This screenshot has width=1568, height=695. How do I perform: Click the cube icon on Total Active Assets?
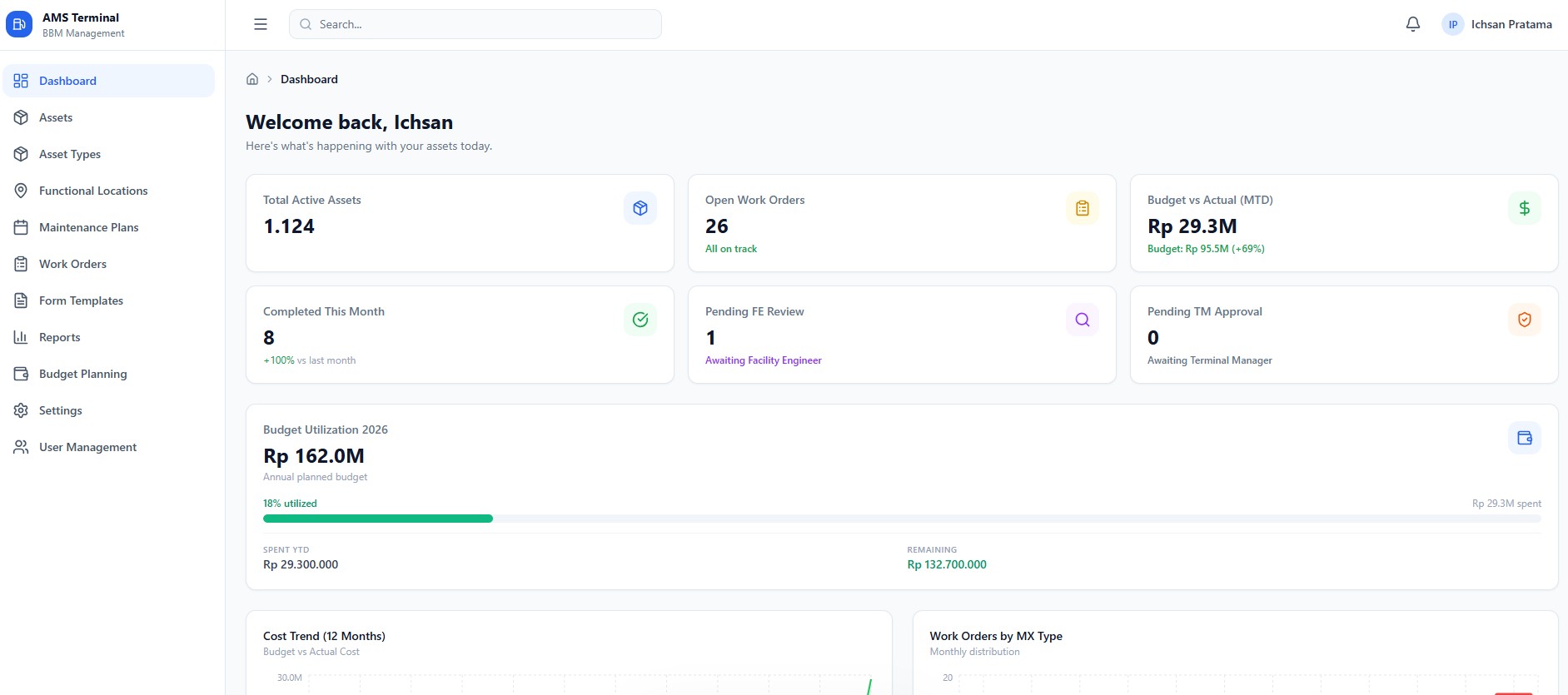pyautogui.click(x=640, y=208)
